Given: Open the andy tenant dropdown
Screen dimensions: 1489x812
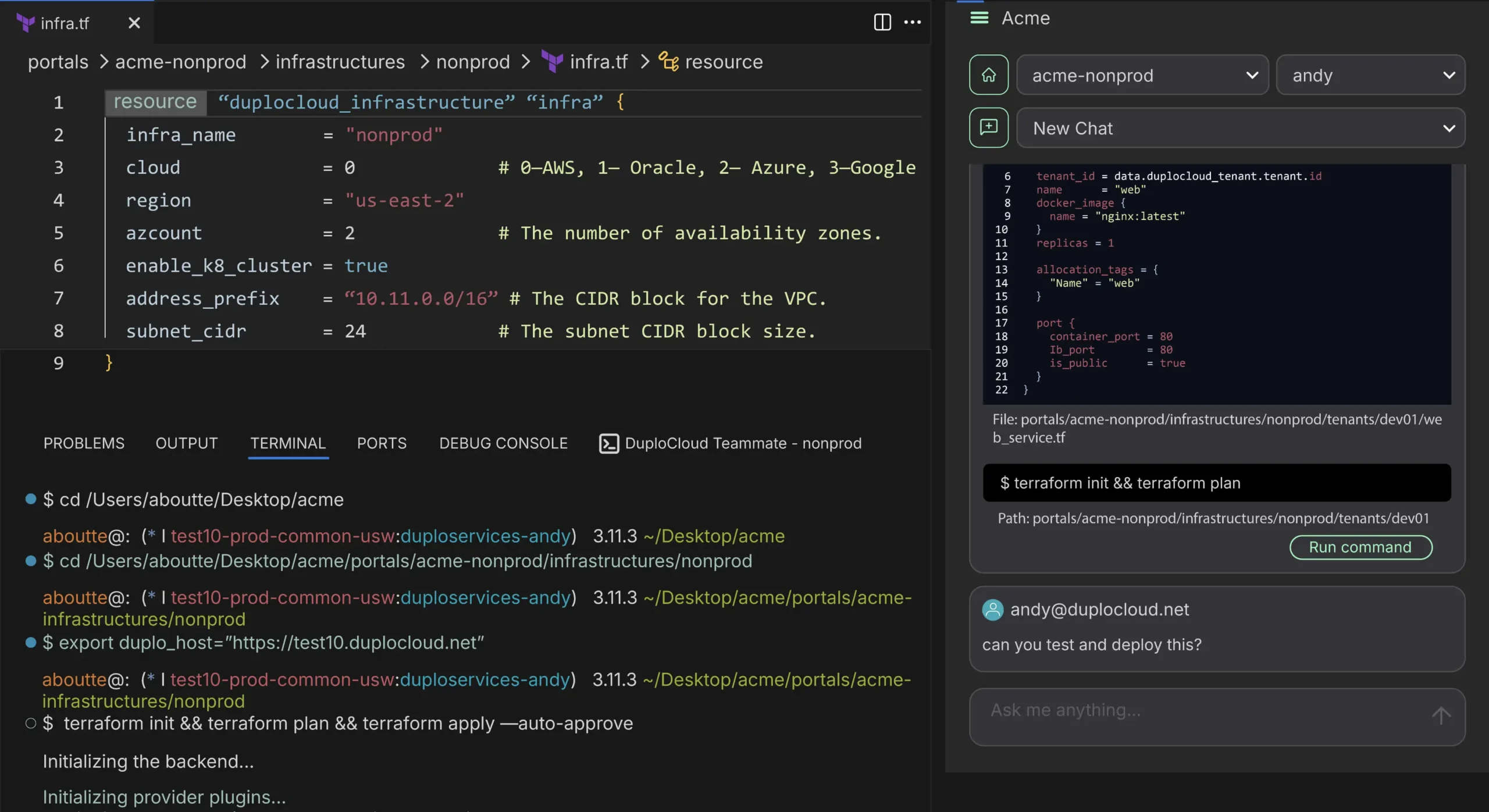Looking at the screenshot, I should (1370, 75).
